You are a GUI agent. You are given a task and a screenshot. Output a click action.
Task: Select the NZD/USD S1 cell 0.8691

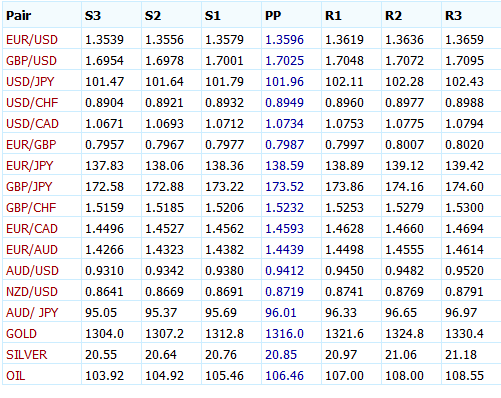(224, 292)
